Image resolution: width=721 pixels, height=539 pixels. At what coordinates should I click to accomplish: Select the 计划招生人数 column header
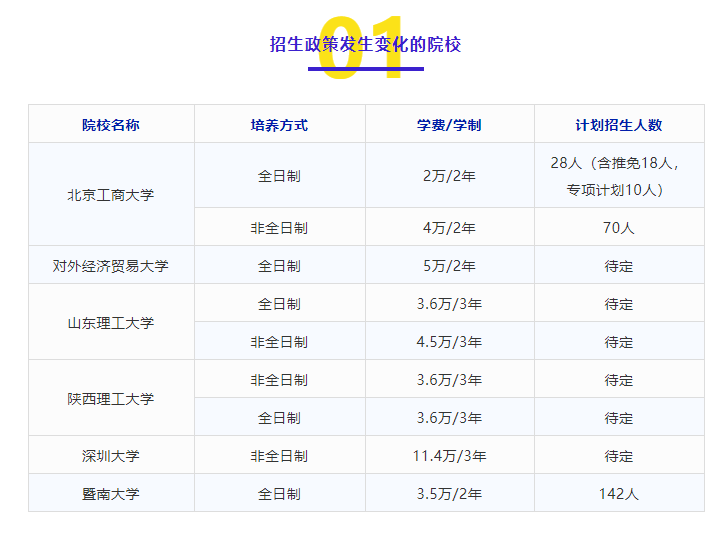coord(619,125)
